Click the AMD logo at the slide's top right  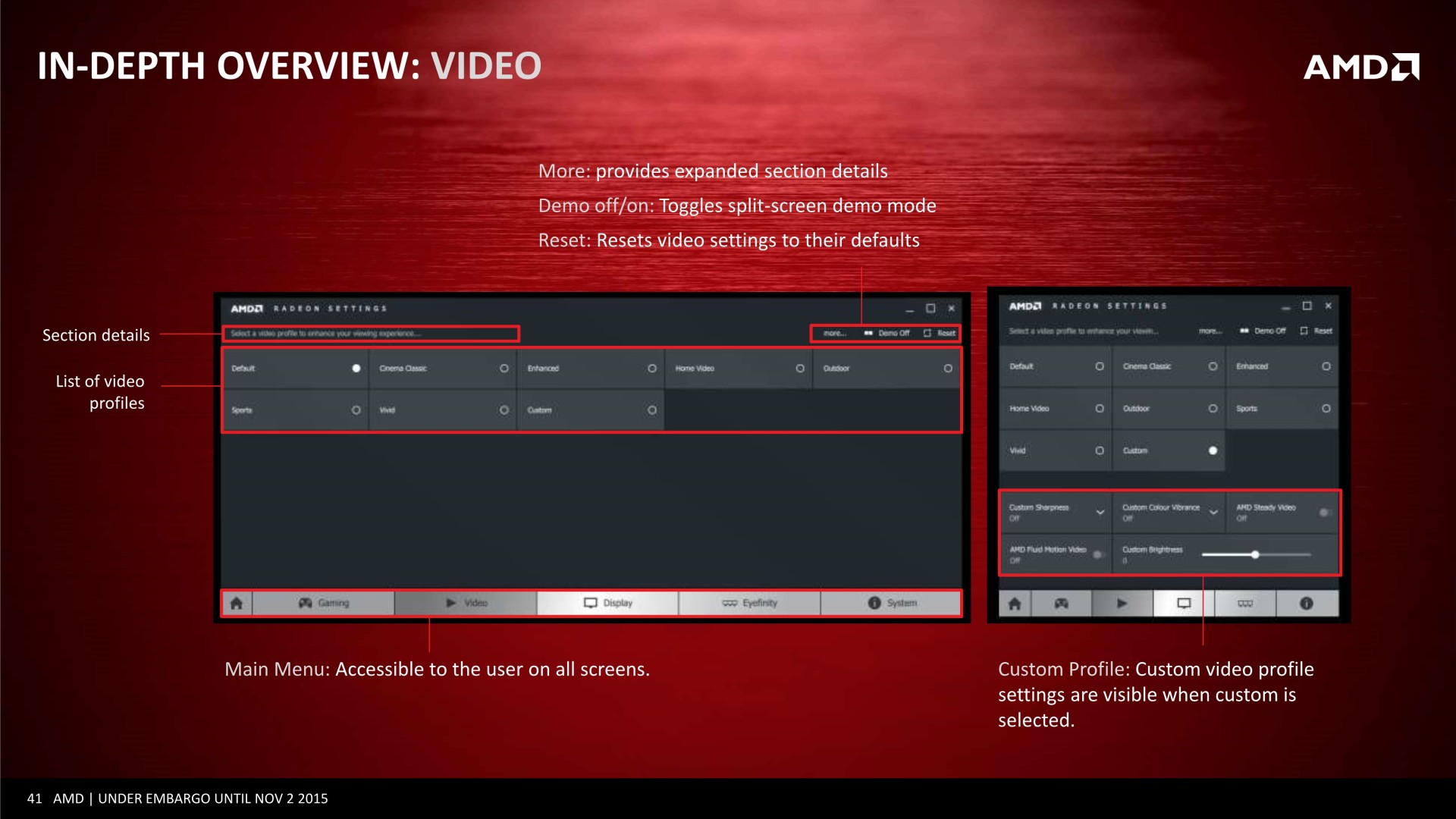[x=1361, y=67]
